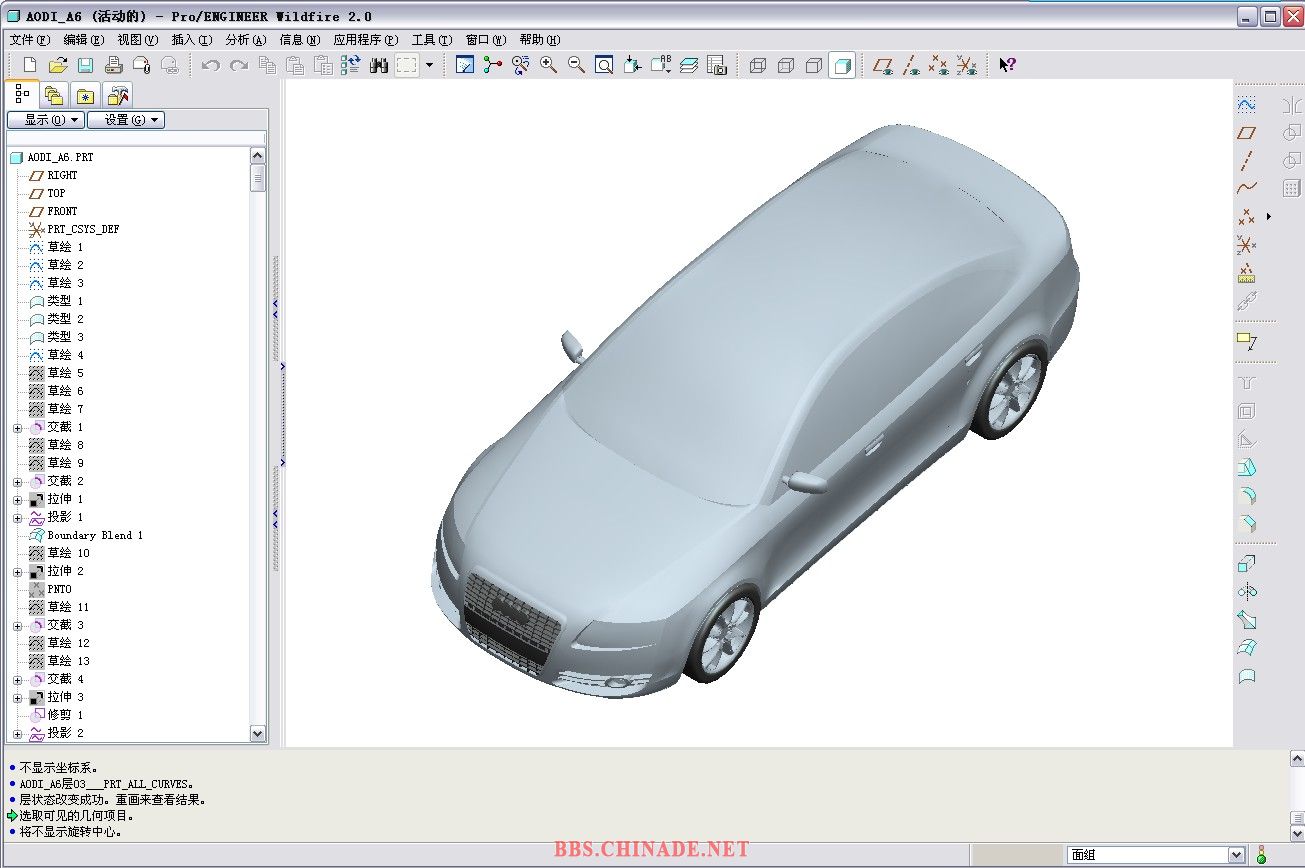This screenshot has height=868, width=1305.
Task: Select the Datum Point tool on the right
Action: (x=1246, y=216)
